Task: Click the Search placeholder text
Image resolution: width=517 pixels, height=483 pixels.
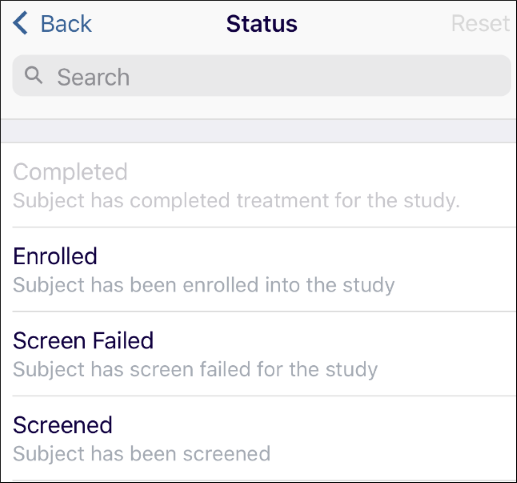Action: click(93, 77)
